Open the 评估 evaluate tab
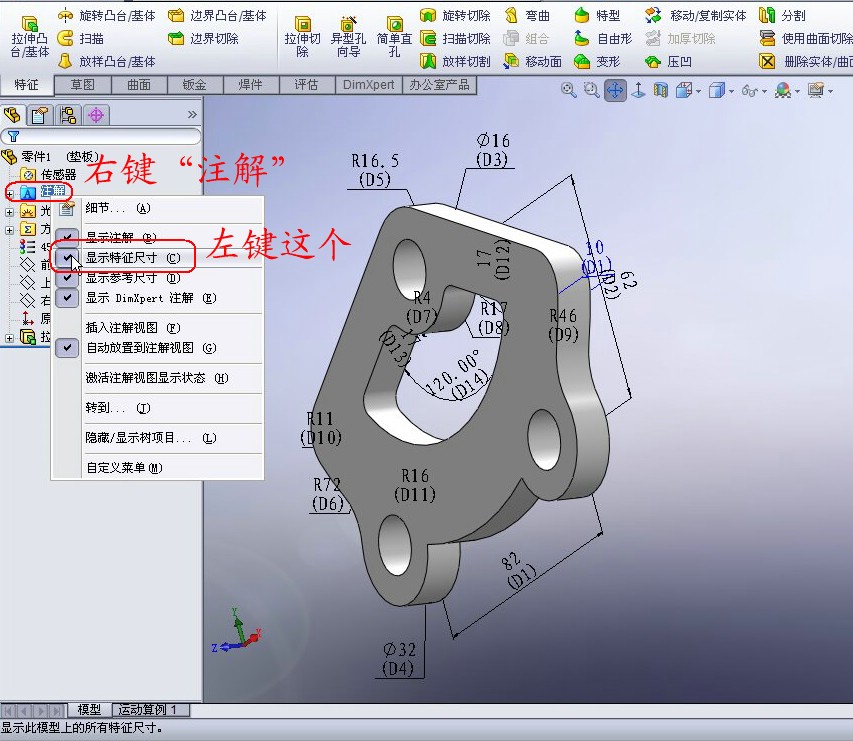This screenshot has height=741, width=853. pyautogui.click(x=306, y=85)
